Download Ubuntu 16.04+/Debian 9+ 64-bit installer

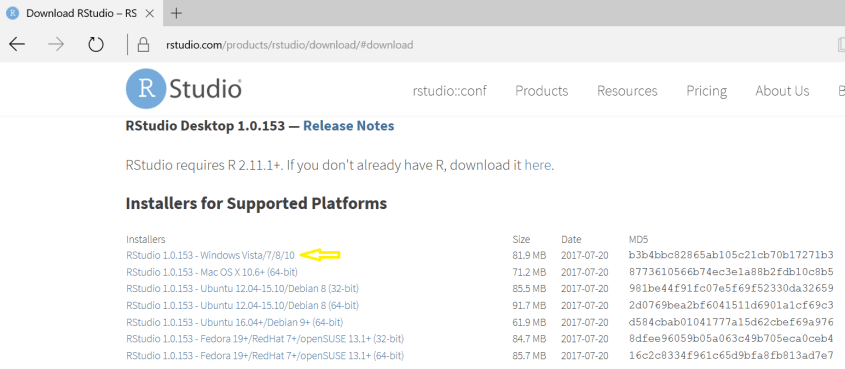[x=235, y=322]
